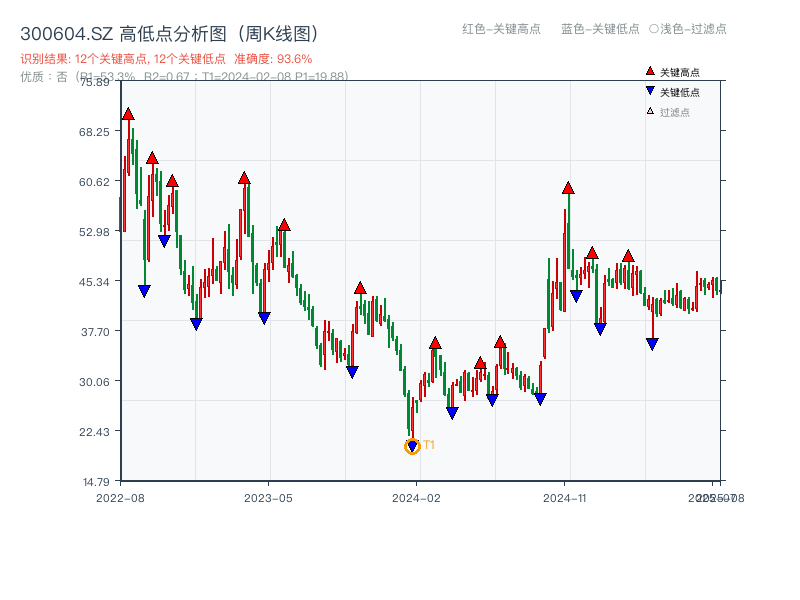
Task: Click the 2023-05 x-axis label
Action: pos(268,498)
